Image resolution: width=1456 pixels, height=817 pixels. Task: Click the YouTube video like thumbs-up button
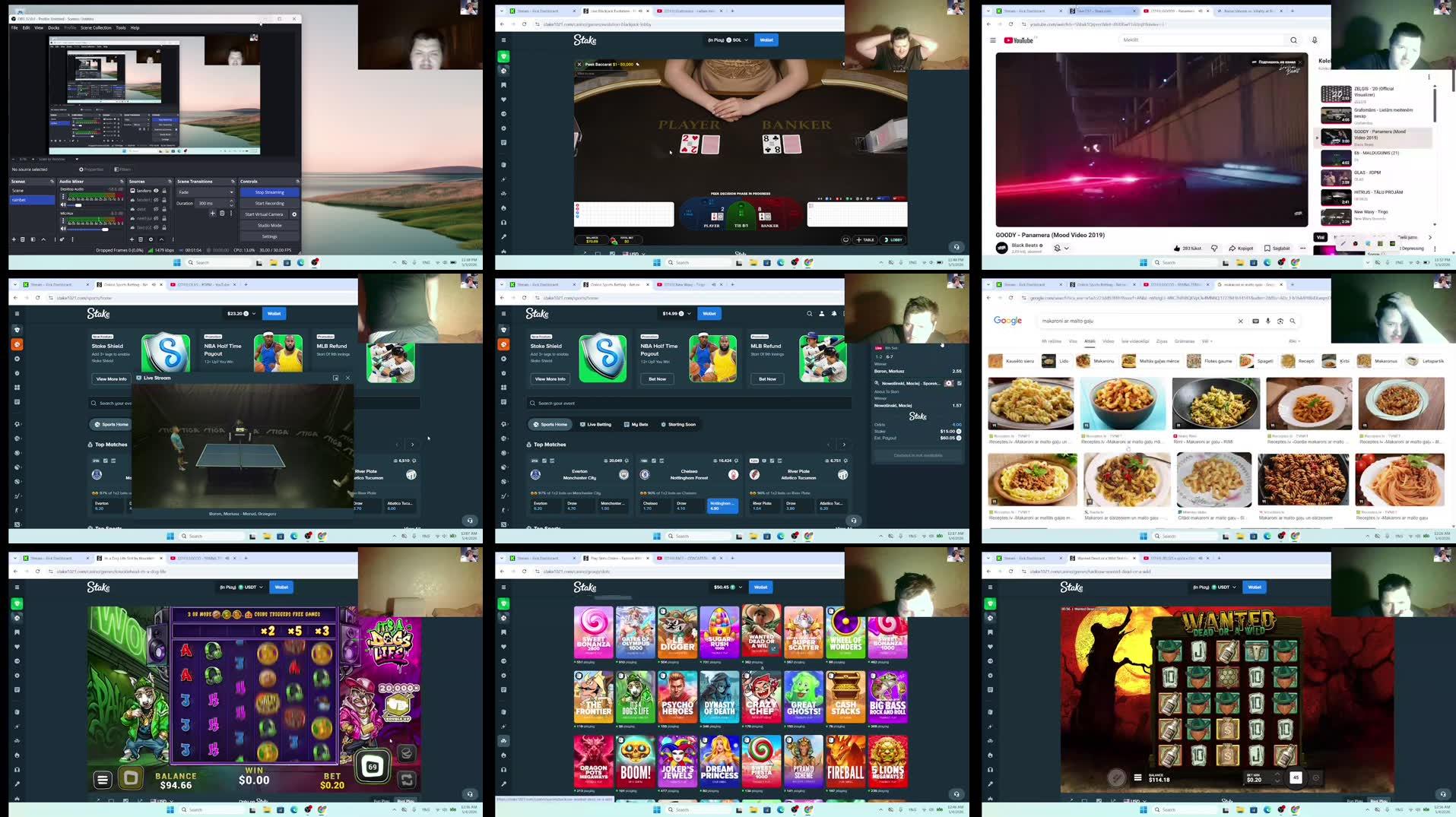coord(1187,248)
